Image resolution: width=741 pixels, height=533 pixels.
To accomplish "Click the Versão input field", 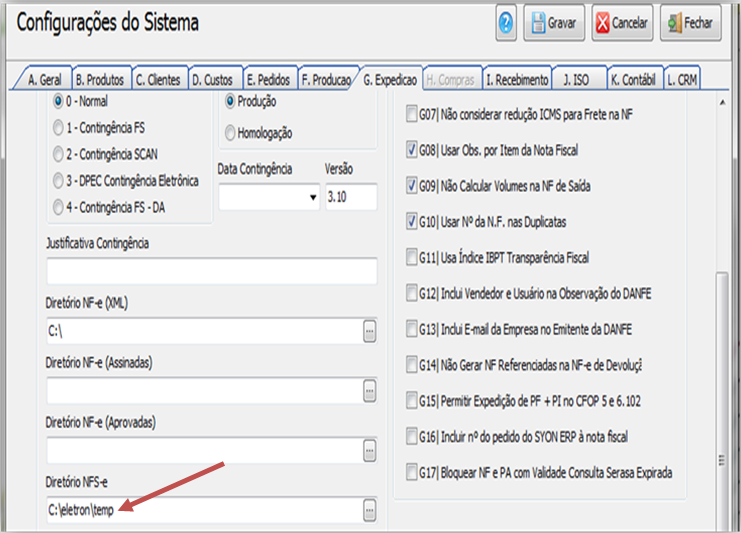I will click(350, 197).
